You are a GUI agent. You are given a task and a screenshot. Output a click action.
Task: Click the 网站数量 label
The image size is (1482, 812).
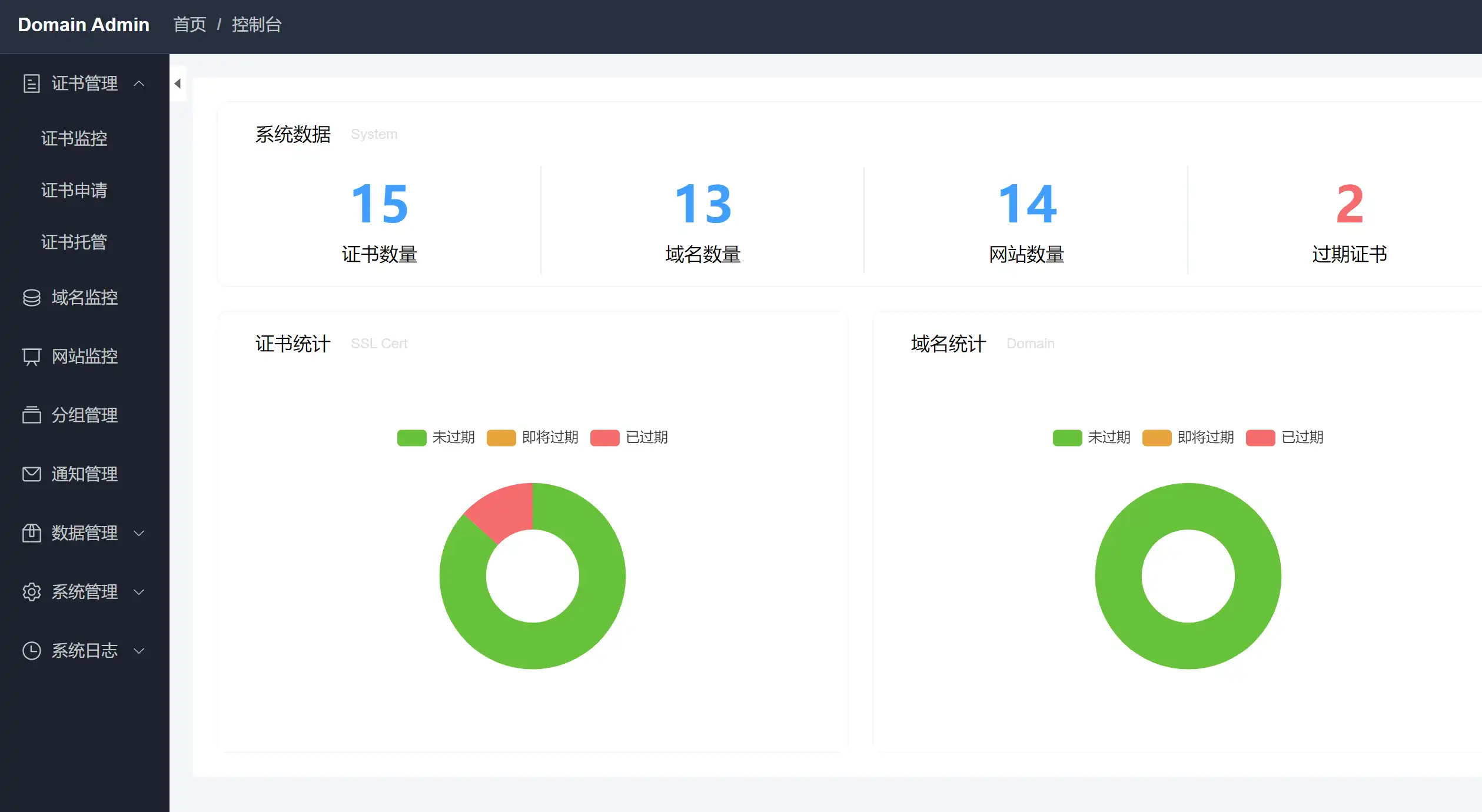pos(1027,255)
